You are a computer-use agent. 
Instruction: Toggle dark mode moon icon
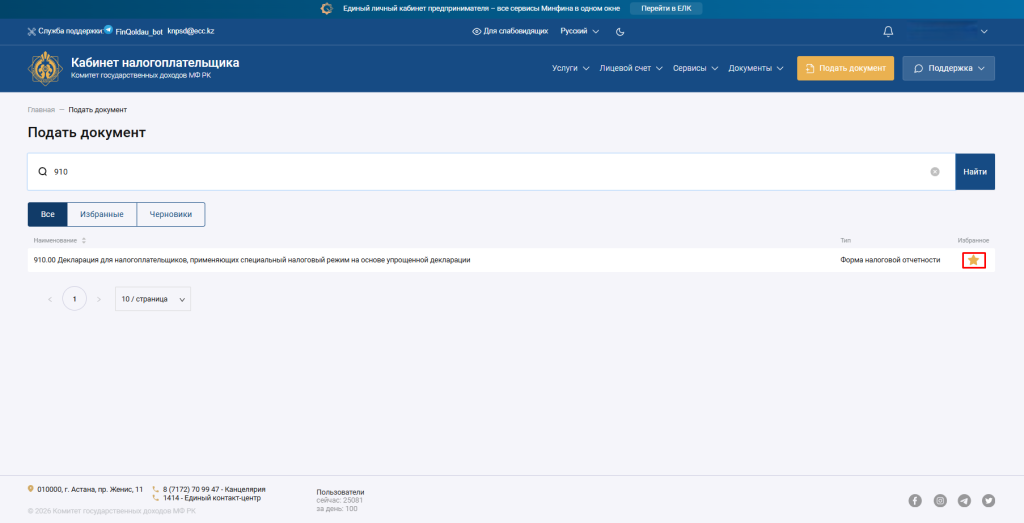point(620,32)
